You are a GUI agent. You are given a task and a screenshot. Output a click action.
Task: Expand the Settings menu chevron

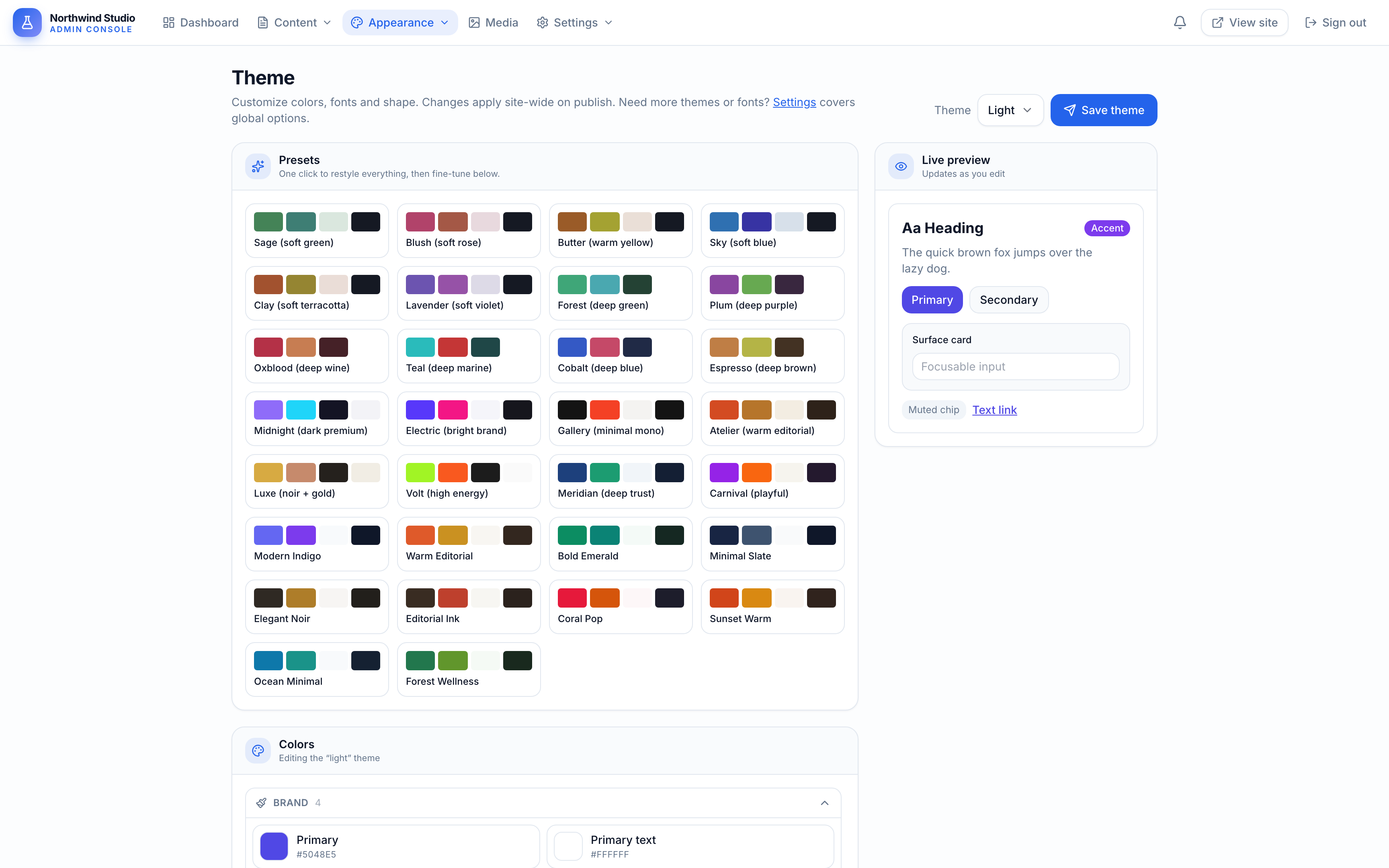coord(608,23)
